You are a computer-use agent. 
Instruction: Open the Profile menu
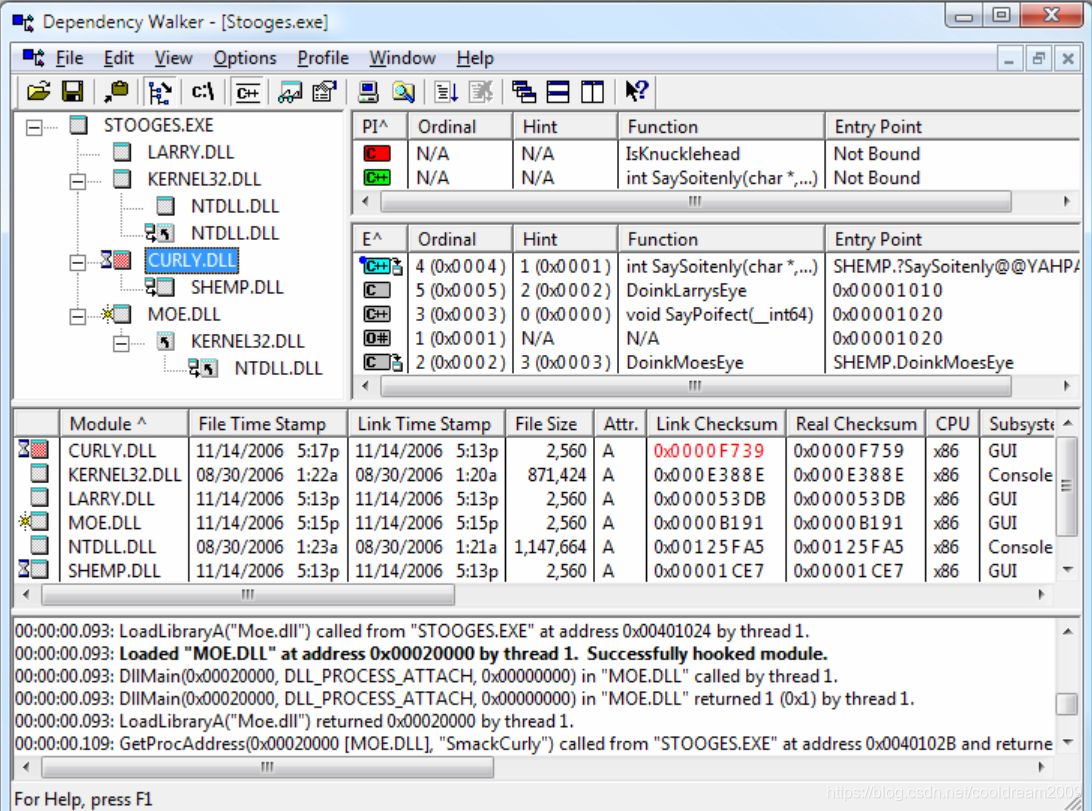point(322,58)
